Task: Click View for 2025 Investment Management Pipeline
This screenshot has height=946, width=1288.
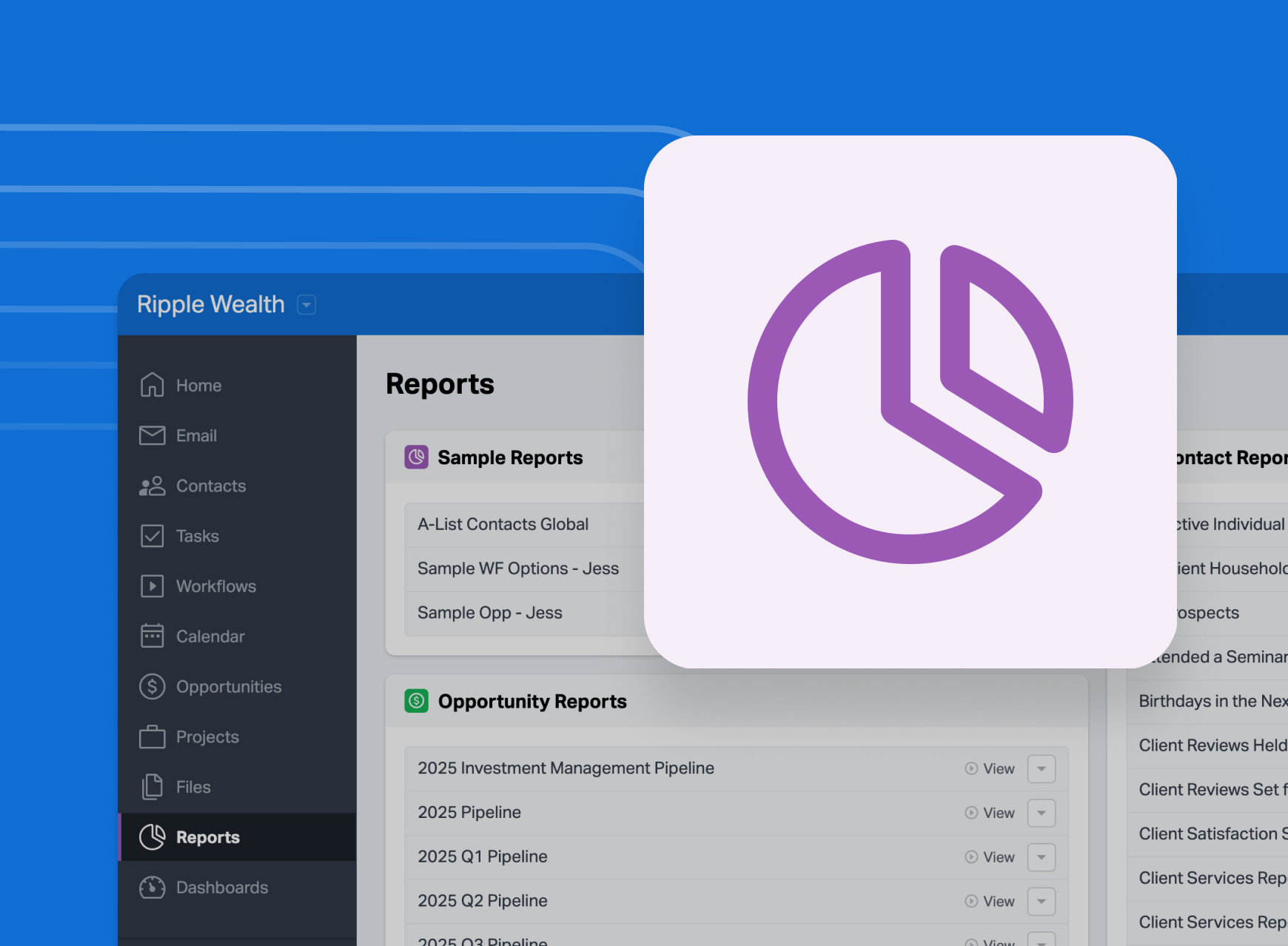Action: pyautogui.click(x=990, y=768)
